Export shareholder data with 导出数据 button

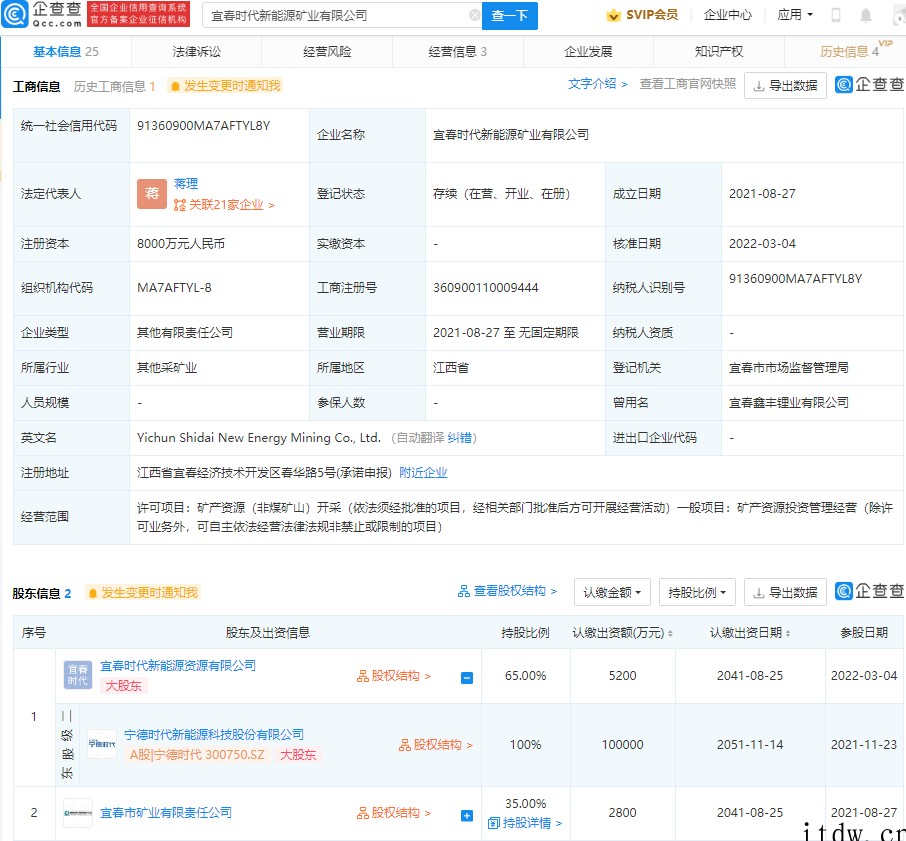click(x=785, y=592)
